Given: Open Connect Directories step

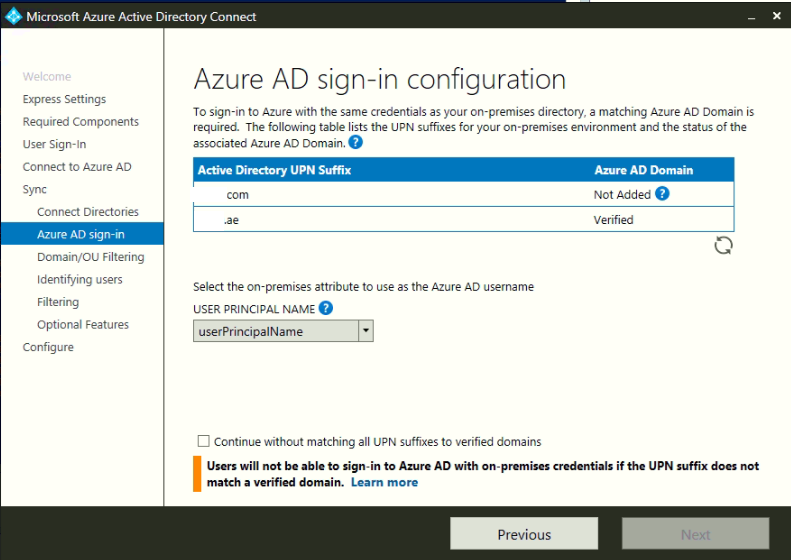Looking at the screenshot, I should pyautogui.click(x=88, y=212).
